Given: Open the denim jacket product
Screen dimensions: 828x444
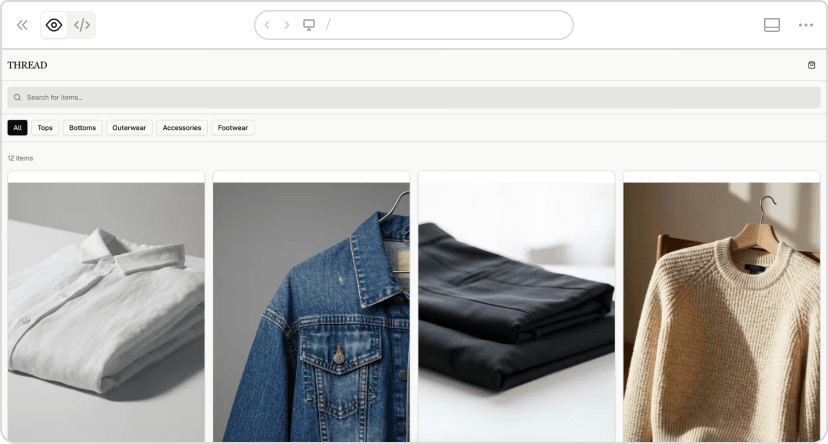Looking at the screenshot, I should [311, 310].
